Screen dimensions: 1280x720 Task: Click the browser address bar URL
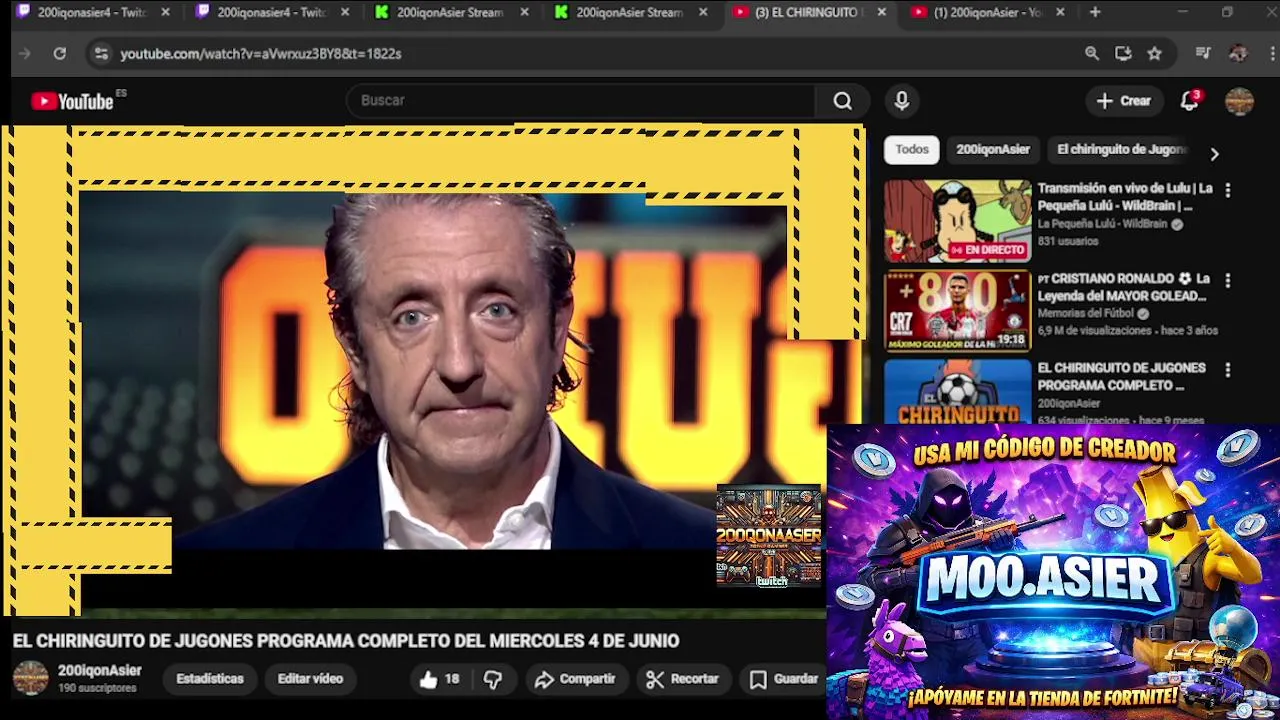(261, 54)
